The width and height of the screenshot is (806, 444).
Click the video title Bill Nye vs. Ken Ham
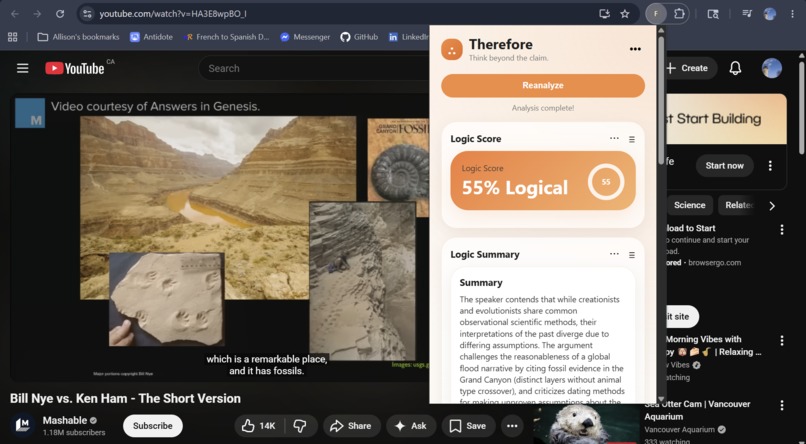click(125, 398)
